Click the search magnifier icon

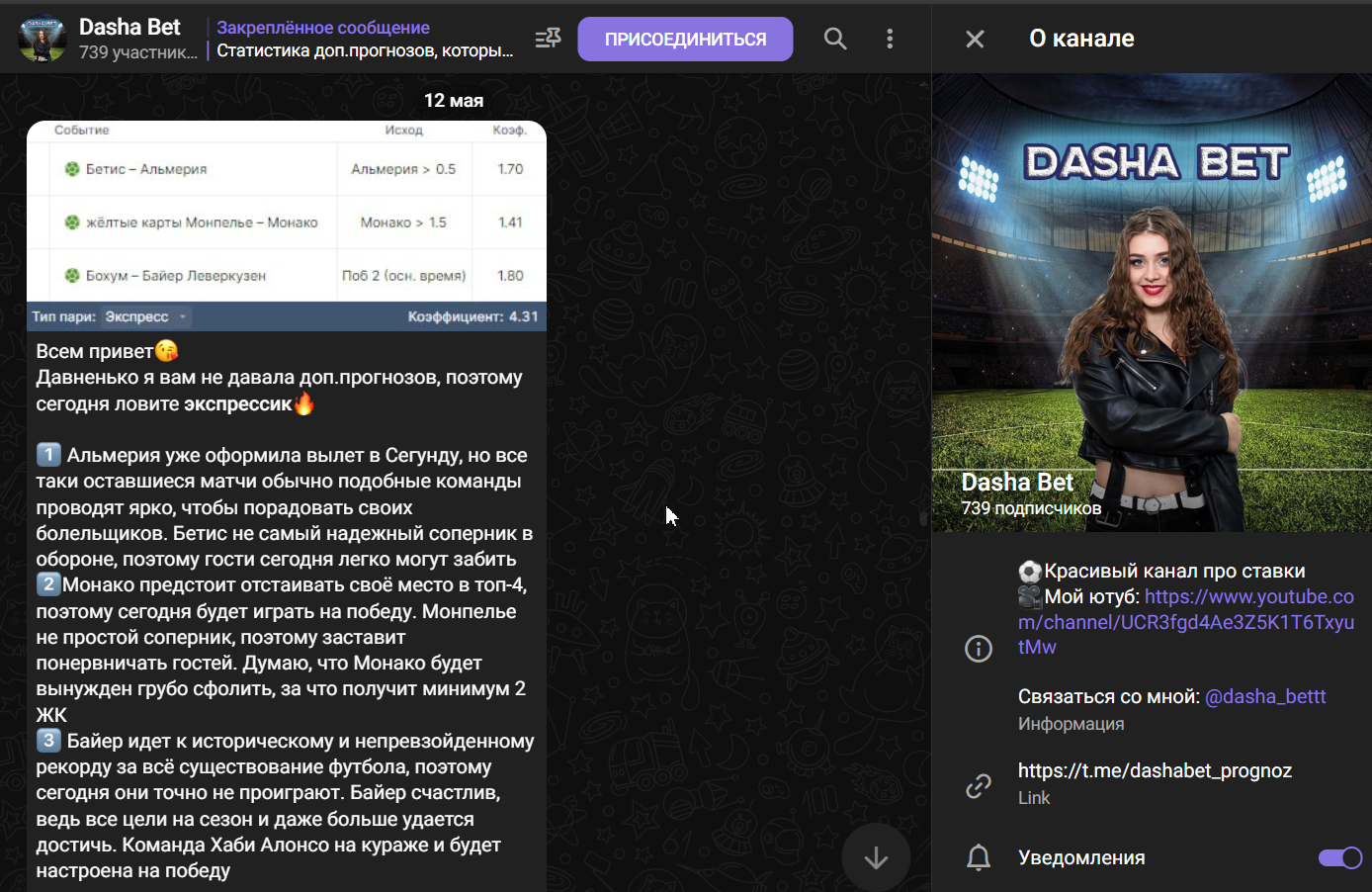835,39
